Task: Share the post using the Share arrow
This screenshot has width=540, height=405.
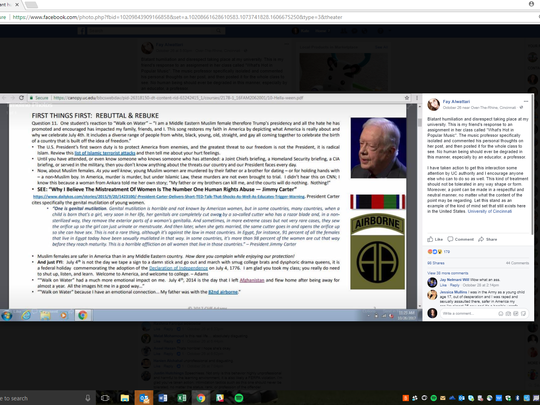Action: (x=487, y=239)
